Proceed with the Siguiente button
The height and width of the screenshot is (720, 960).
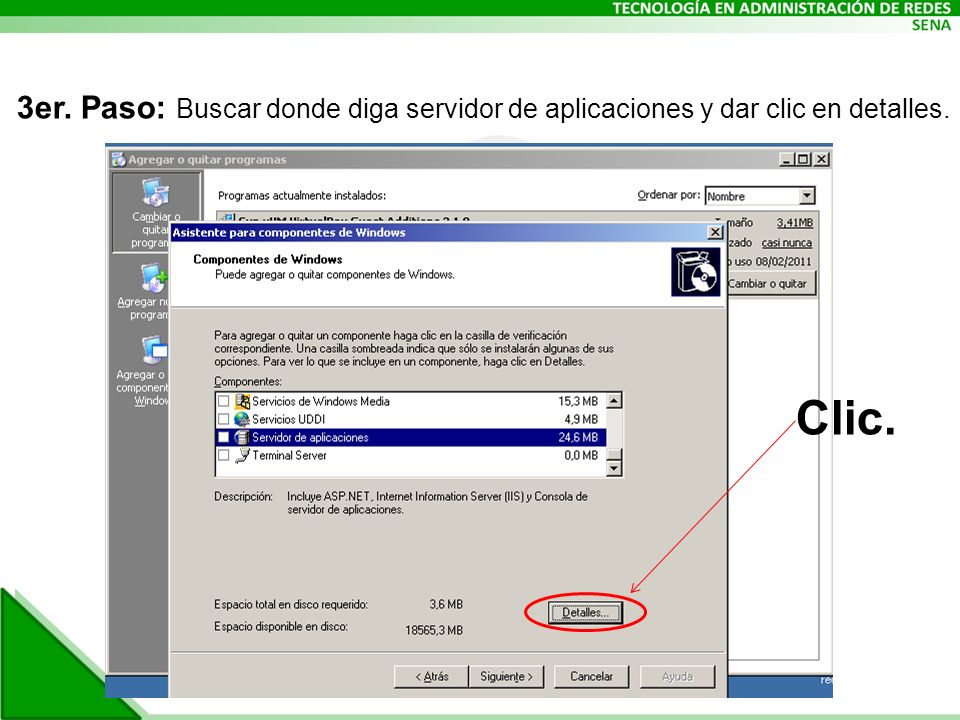(506, 677)
